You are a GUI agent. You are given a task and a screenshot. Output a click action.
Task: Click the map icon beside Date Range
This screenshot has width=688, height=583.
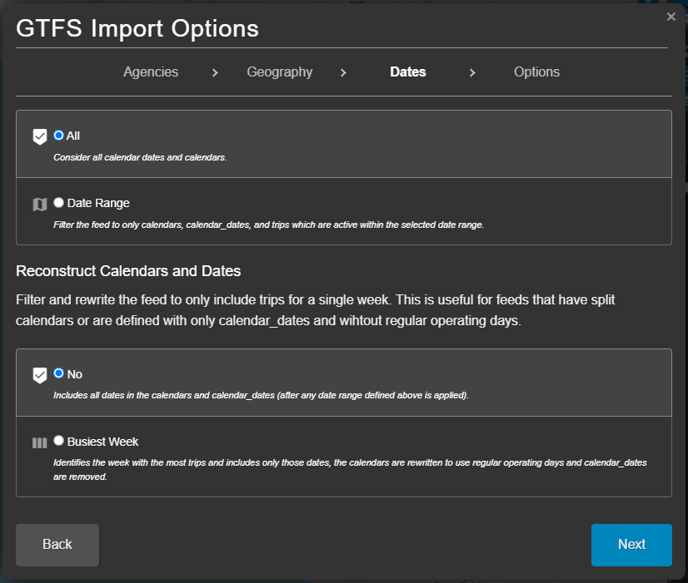(40, 204)
